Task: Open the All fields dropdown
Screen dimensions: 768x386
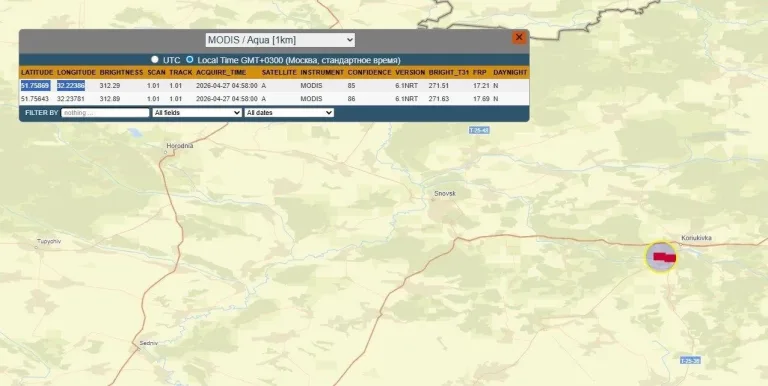Action: pos(197,113)
